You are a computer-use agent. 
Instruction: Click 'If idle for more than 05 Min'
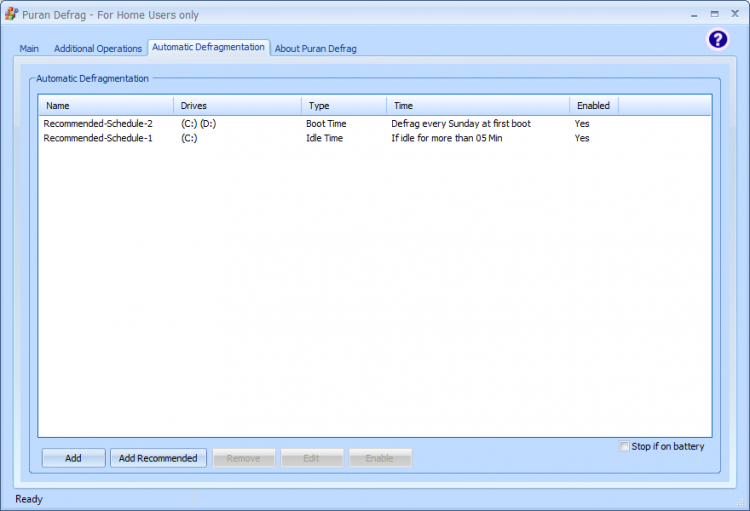[447, 138]
